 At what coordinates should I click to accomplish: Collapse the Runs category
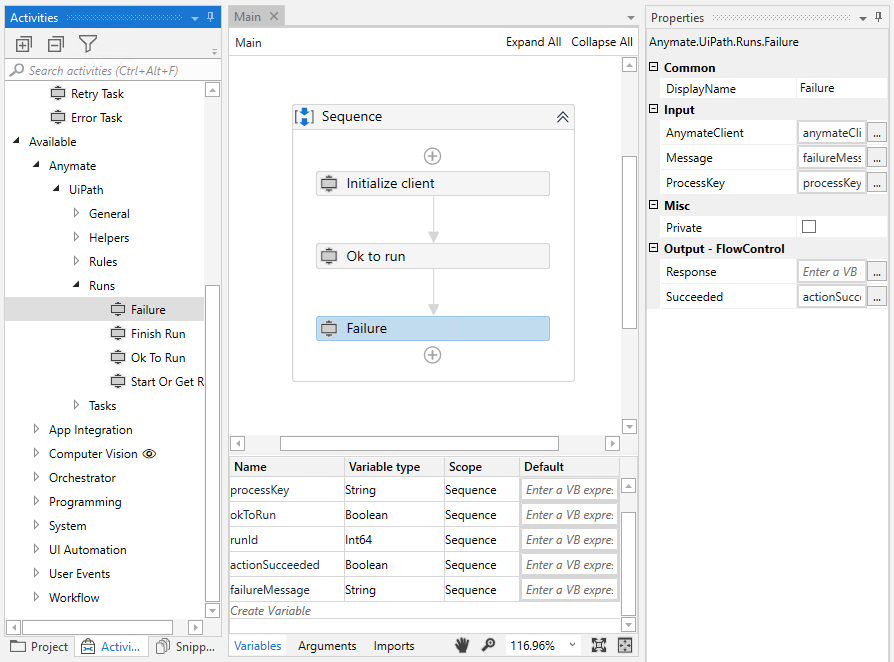point(76,284)
